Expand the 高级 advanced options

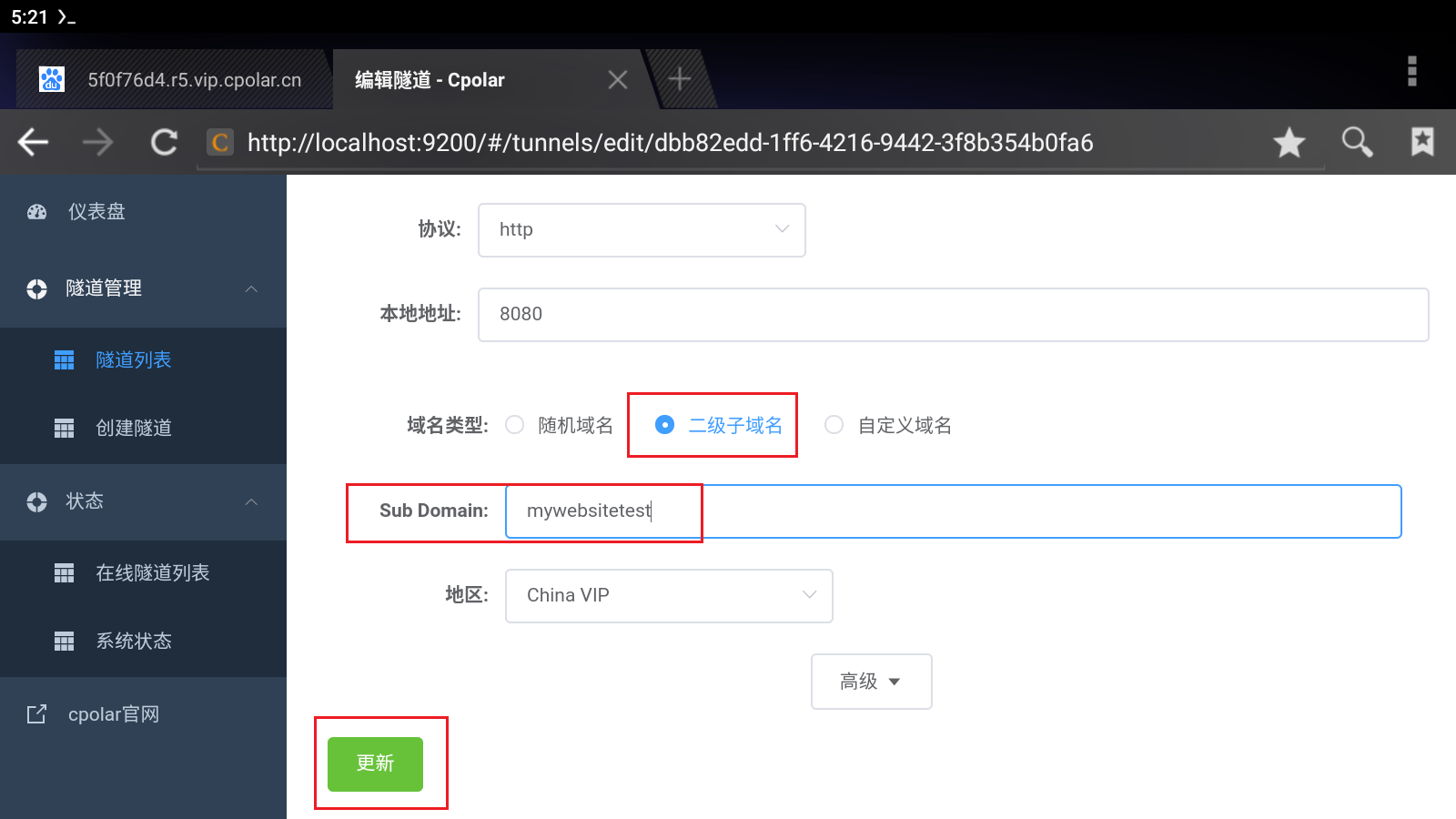(x=871, y=682)
